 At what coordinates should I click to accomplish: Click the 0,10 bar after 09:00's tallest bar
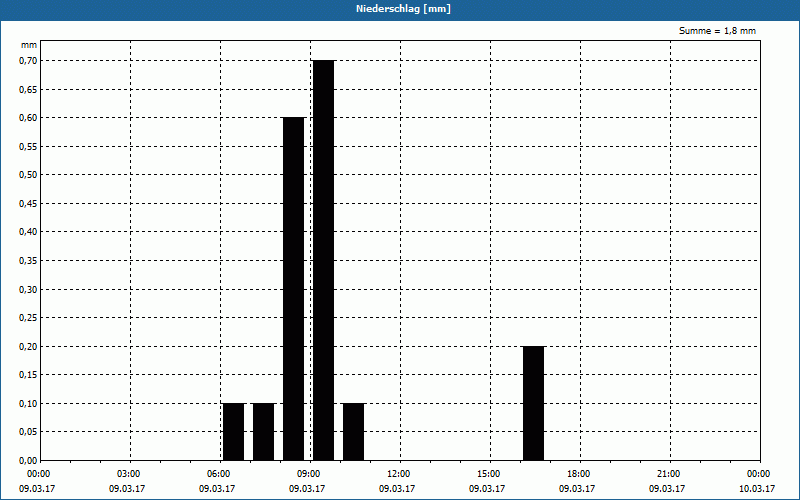point(354,432)
